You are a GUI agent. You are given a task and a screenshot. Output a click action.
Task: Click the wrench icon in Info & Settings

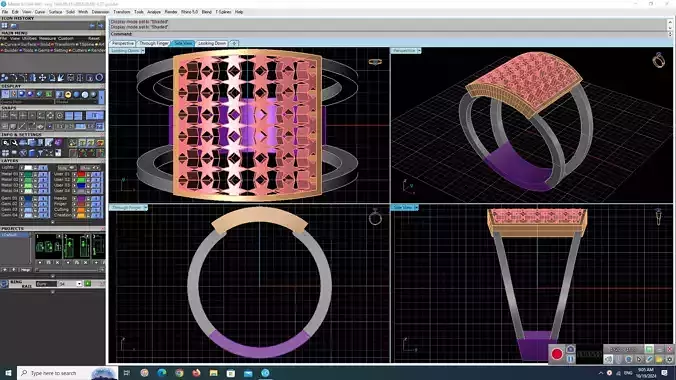[x=15, y=143]
